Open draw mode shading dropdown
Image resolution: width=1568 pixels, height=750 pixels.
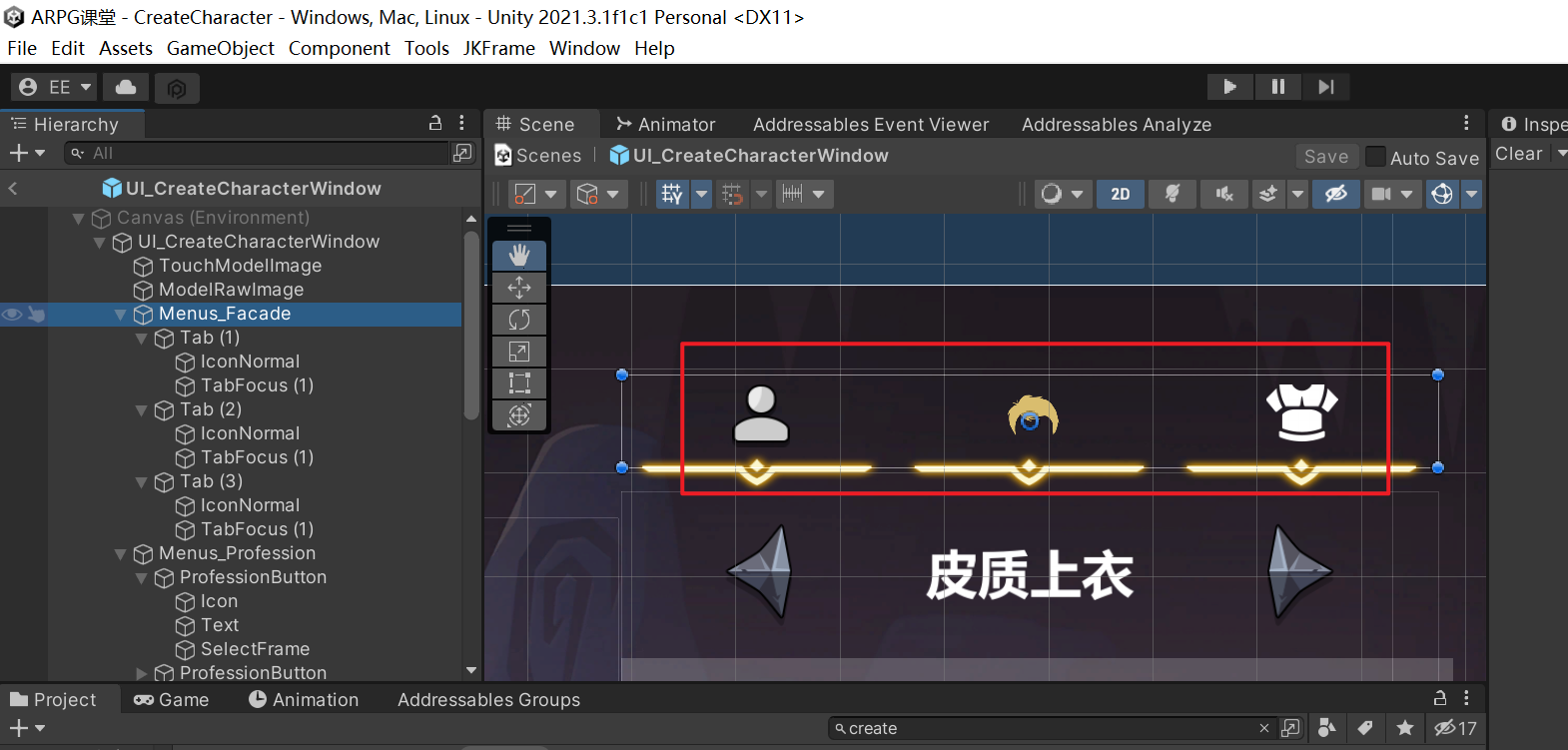pyautogui.click(x=1062, y=194)
